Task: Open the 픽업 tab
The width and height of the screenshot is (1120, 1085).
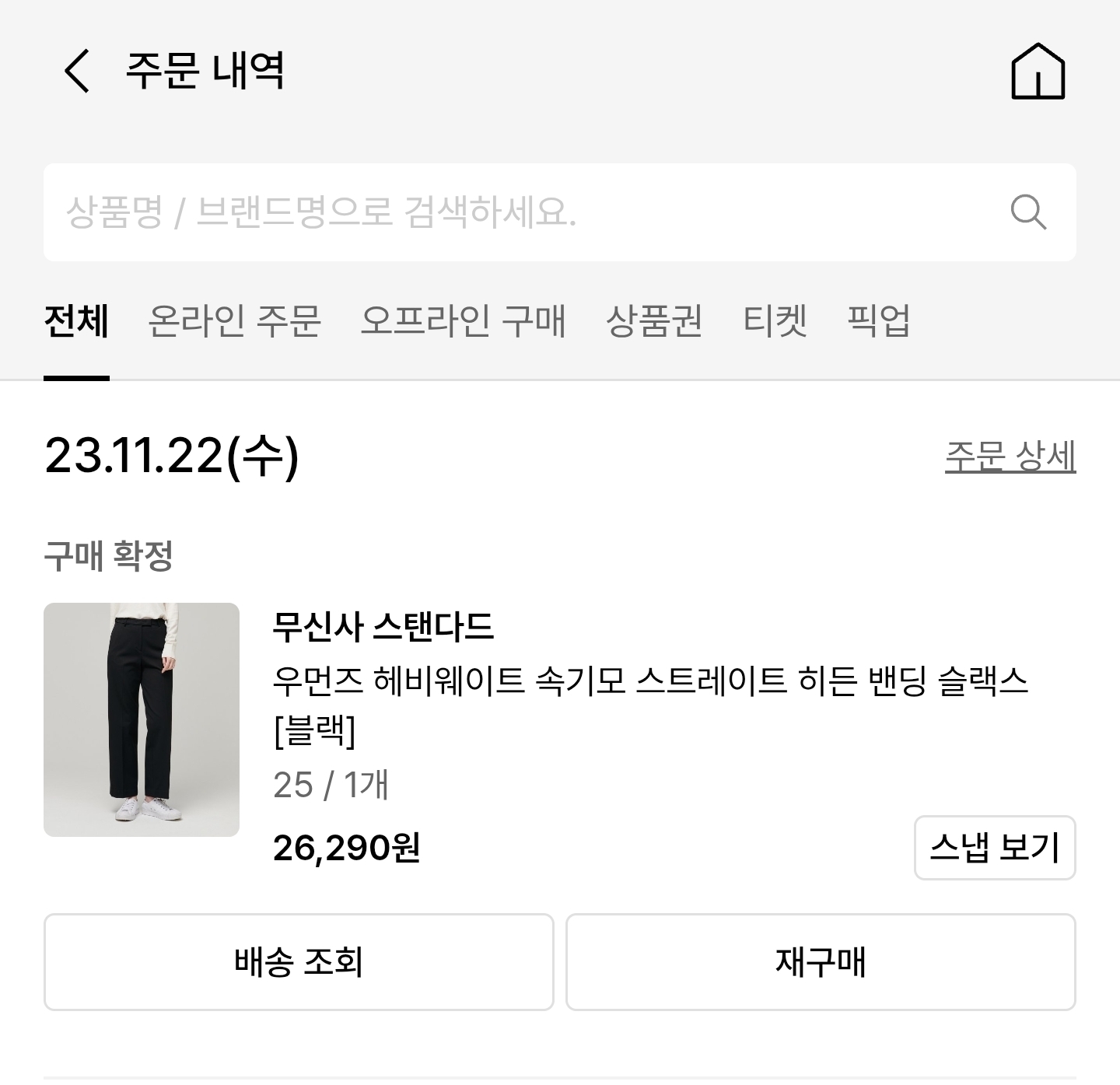Action: point(878,320)
